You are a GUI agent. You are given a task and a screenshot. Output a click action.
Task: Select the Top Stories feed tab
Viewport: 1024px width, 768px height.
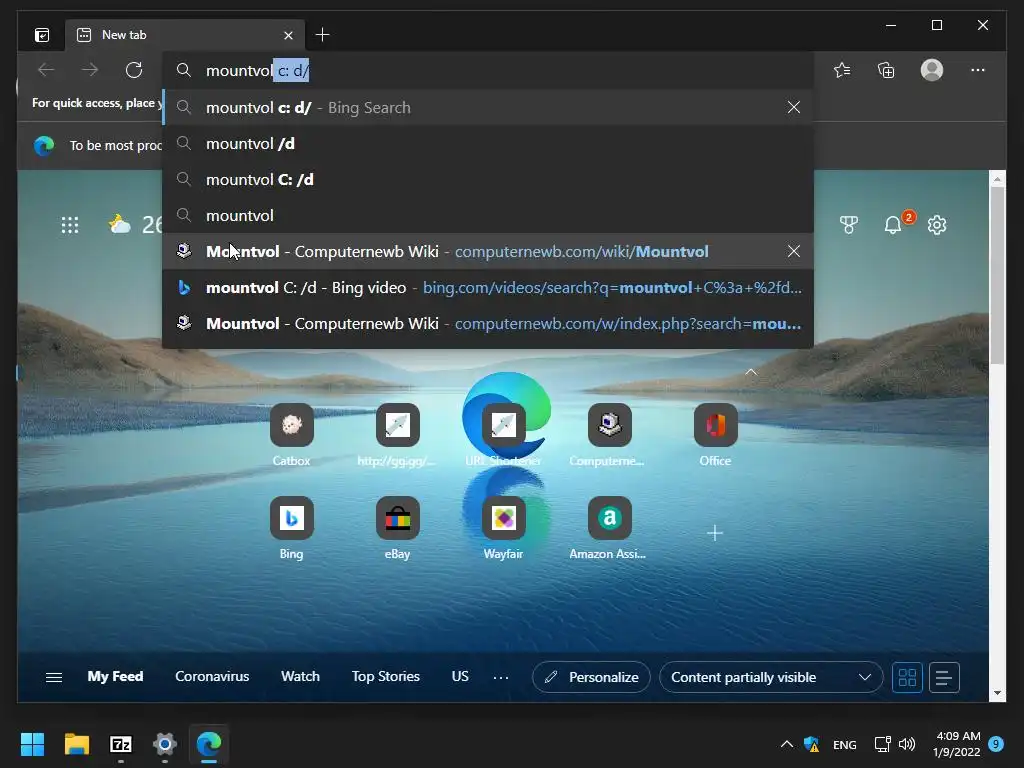pyautogui.click(x=386, y=677)
